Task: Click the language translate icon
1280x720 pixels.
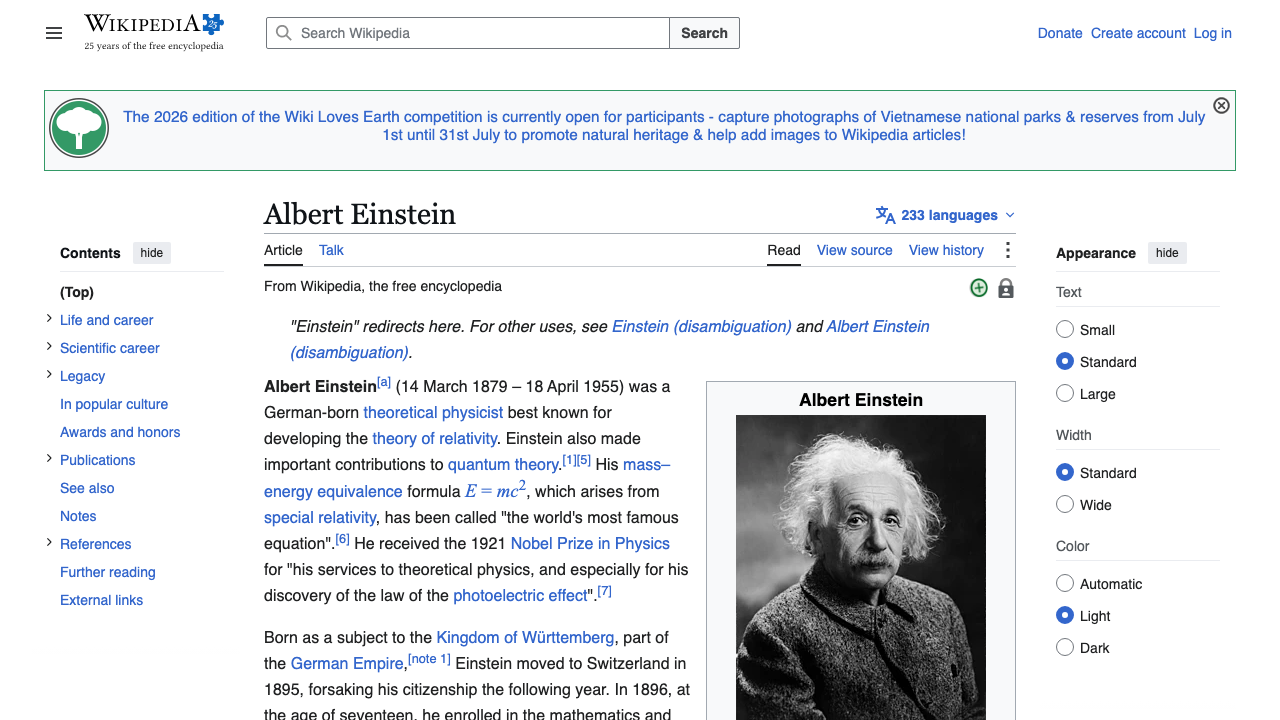Action: click(885, 215)
